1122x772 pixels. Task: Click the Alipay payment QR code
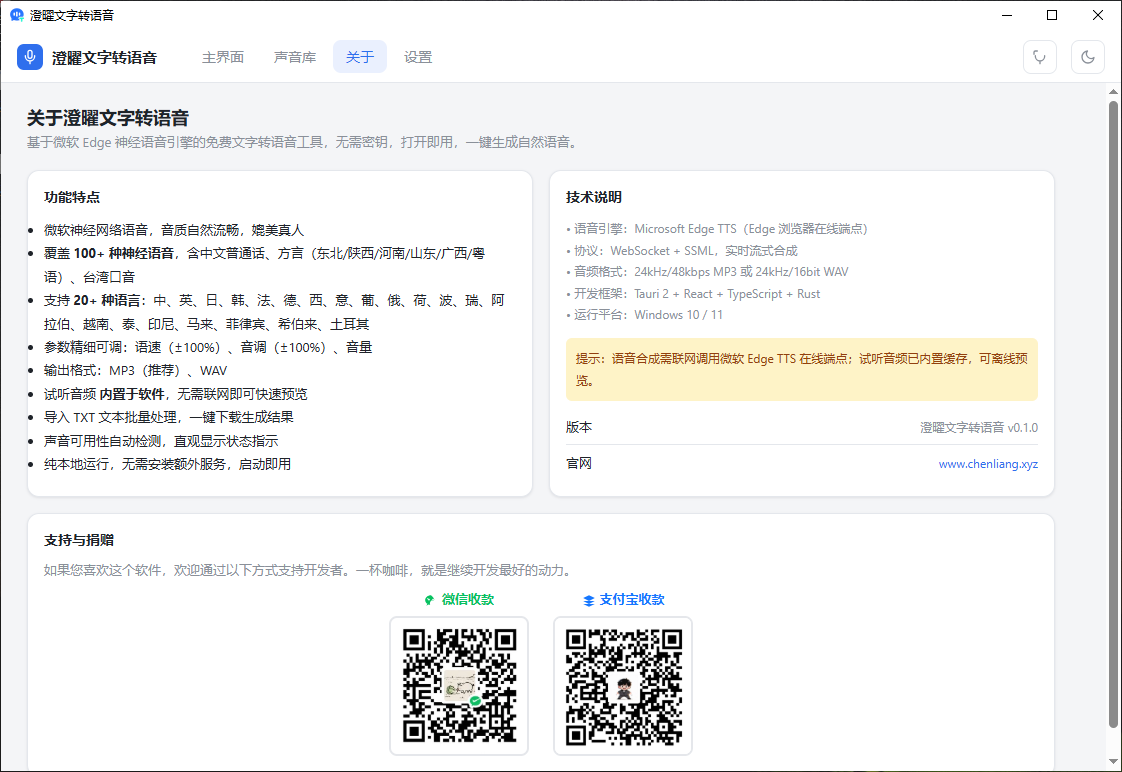pos(623,685)
